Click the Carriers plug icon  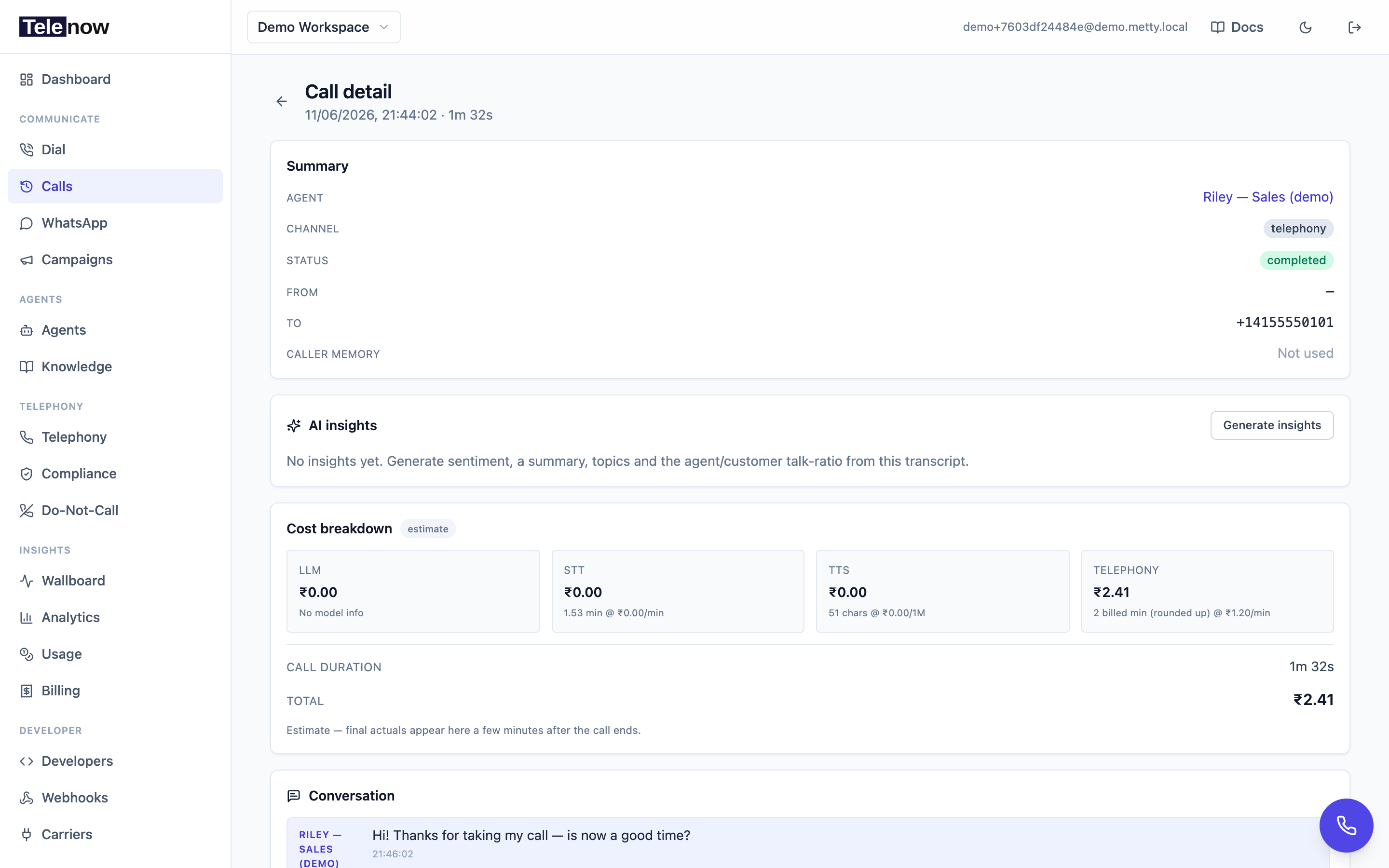(27, 835)
